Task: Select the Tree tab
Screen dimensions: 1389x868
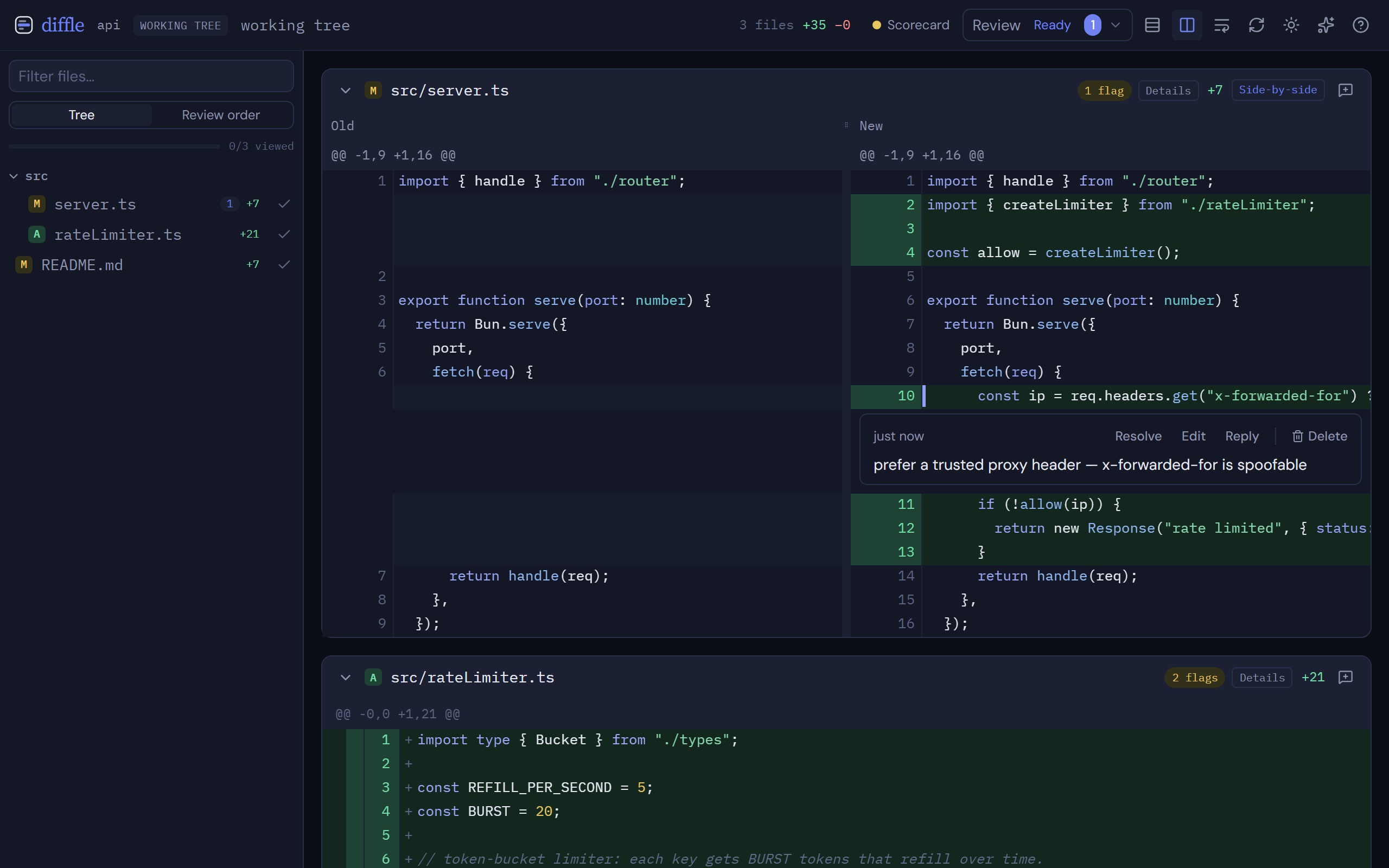Action: tap(81, 115)
